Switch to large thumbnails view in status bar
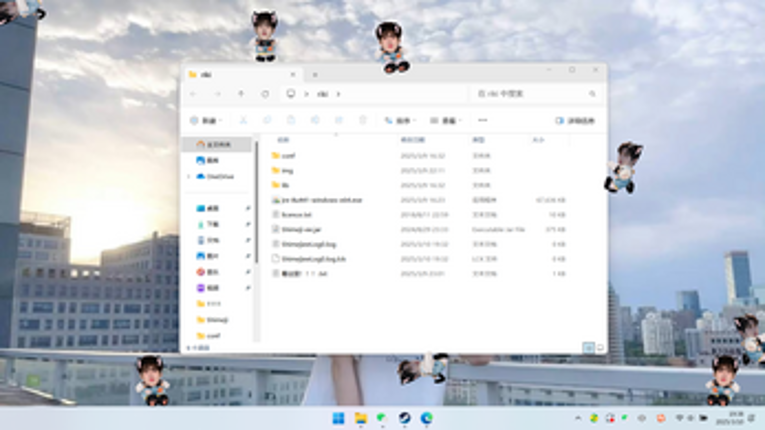Viewport: 765px width, 430px height. coord(600,348)
